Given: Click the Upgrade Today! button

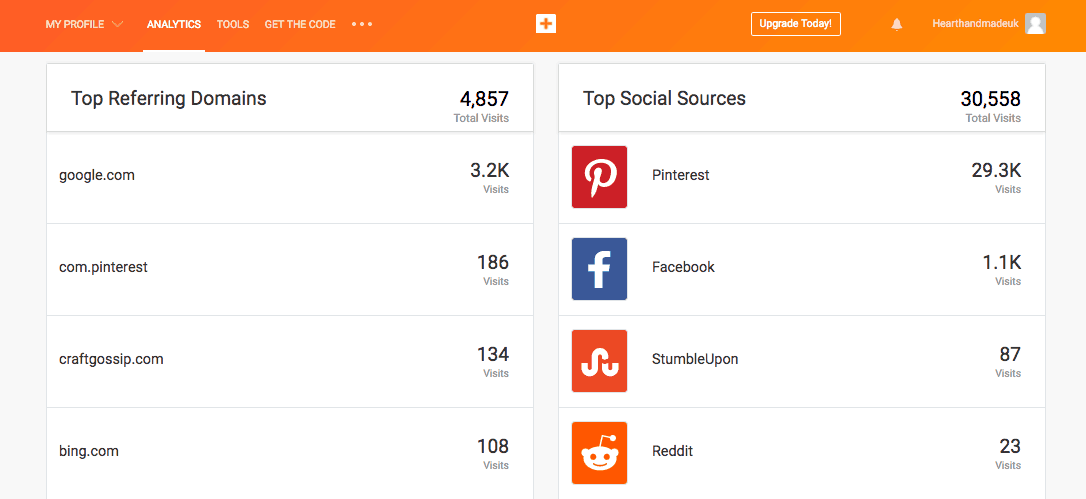Looking at the screenshot, I should click(x=796, y=24).
